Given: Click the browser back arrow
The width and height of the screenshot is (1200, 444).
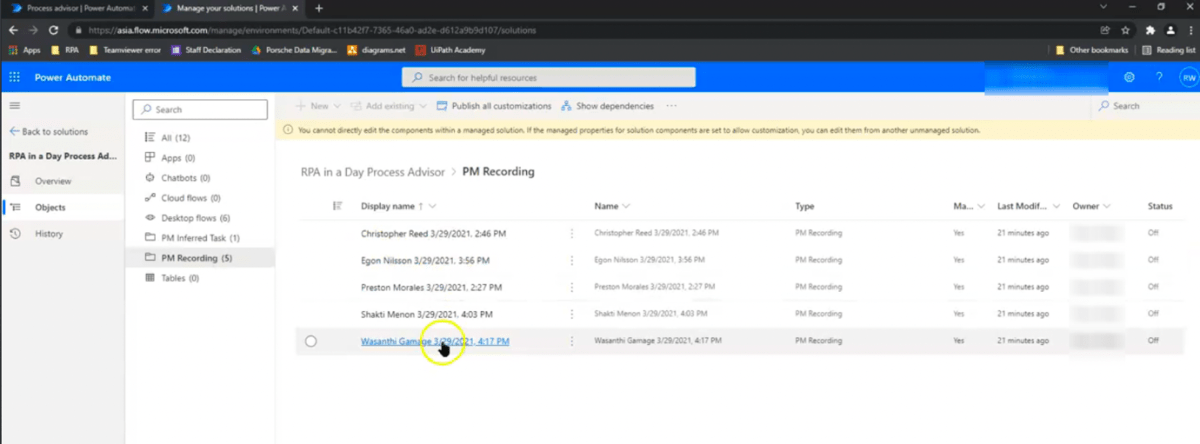Looking at the screenshot, I should (x=13, y=30).
